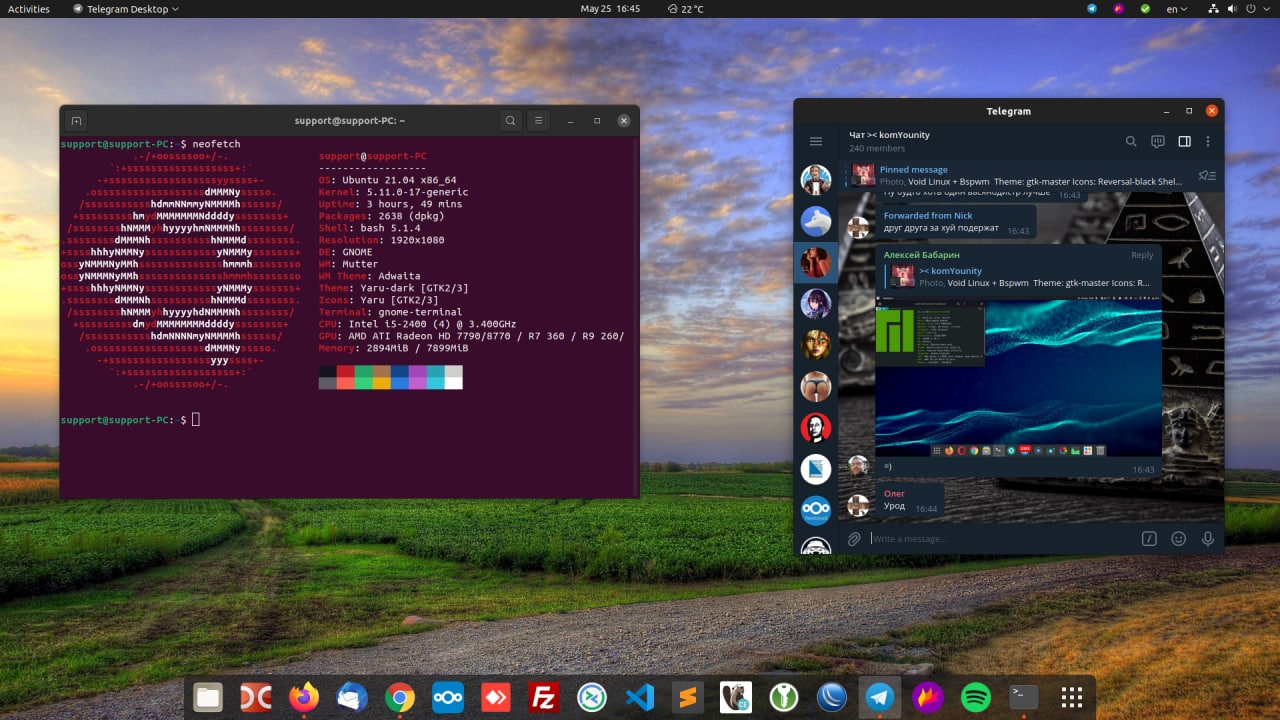
Task: Search in the komYounity chat
Action: tap(1131, 141)
